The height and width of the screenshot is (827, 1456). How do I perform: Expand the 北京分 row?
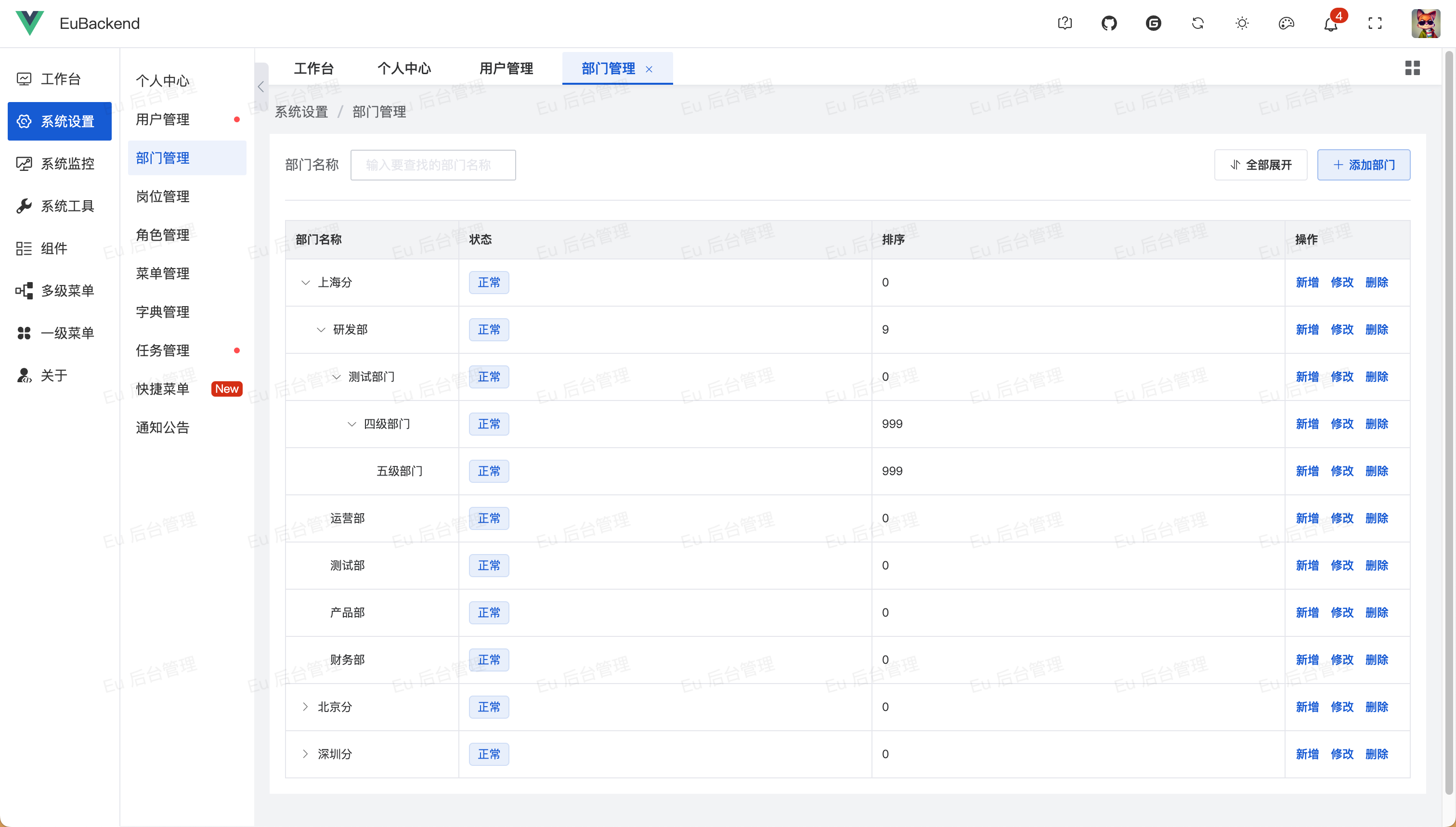point(306,707)
